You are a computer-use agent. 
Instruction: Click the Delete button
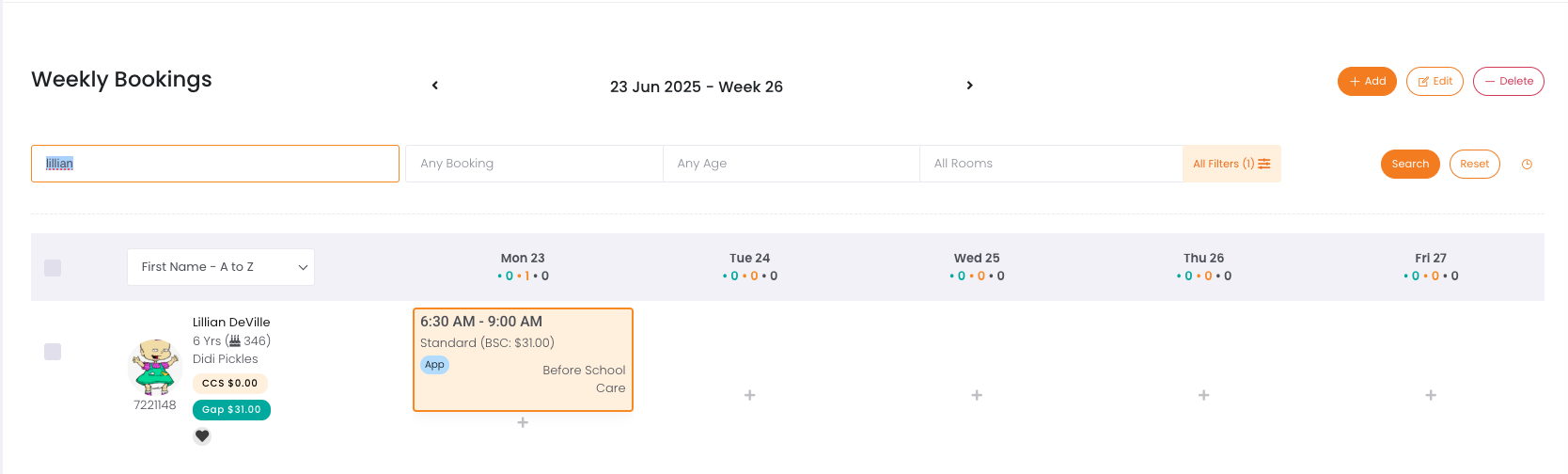(1508, 81)
